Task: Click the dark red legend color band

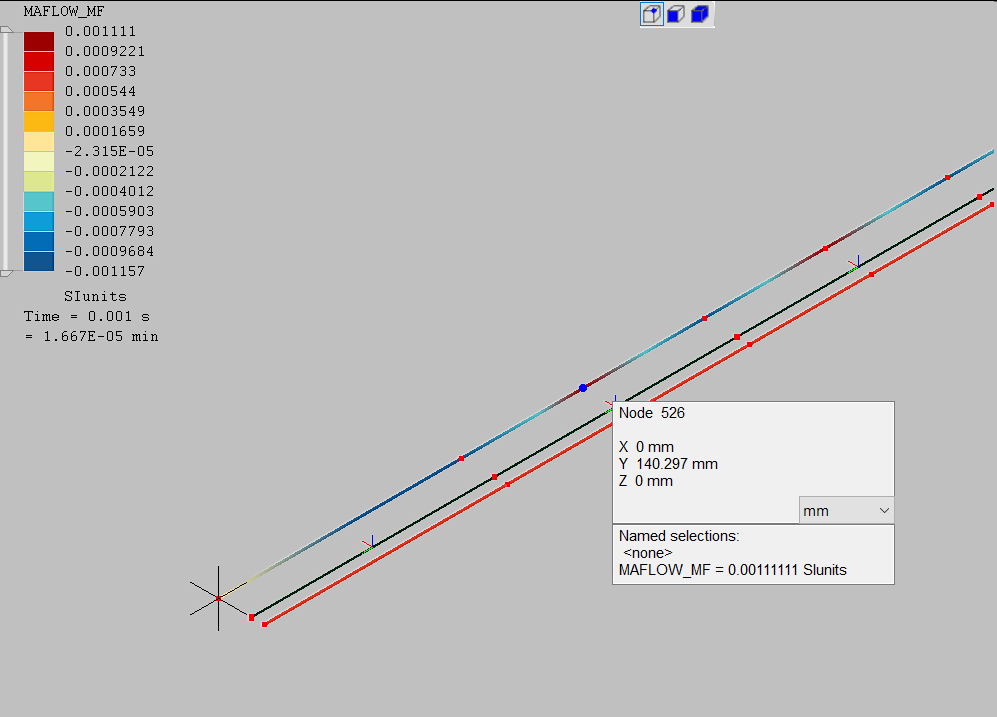Action: coord(39,41)
